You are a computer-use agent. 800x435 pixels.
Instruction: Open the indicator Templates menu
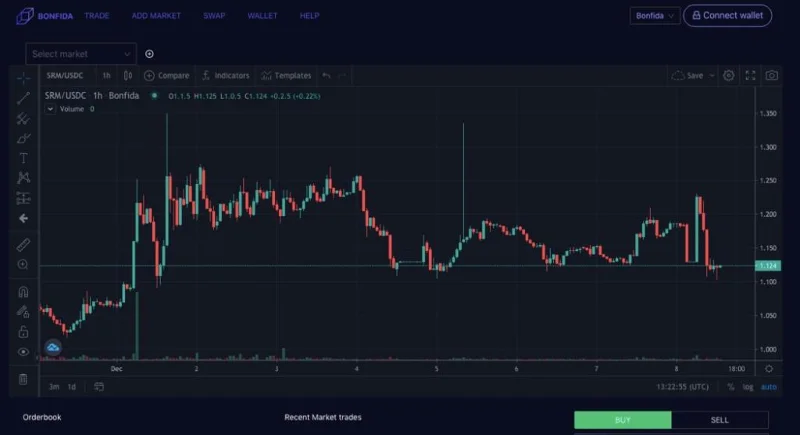(x=286, y=75)
